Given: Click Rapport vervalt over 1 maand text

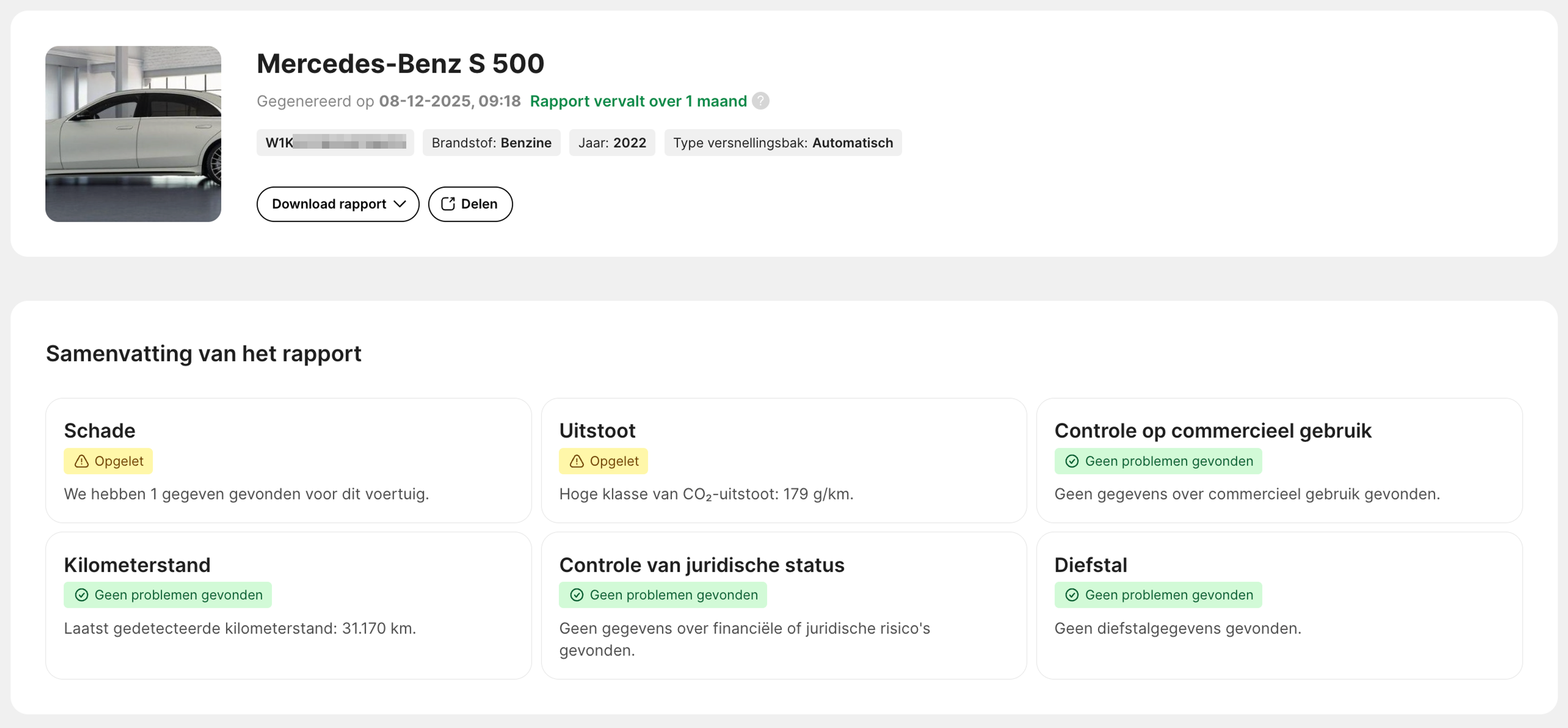Looking at the screenshot, I should (x=638, y=101).
